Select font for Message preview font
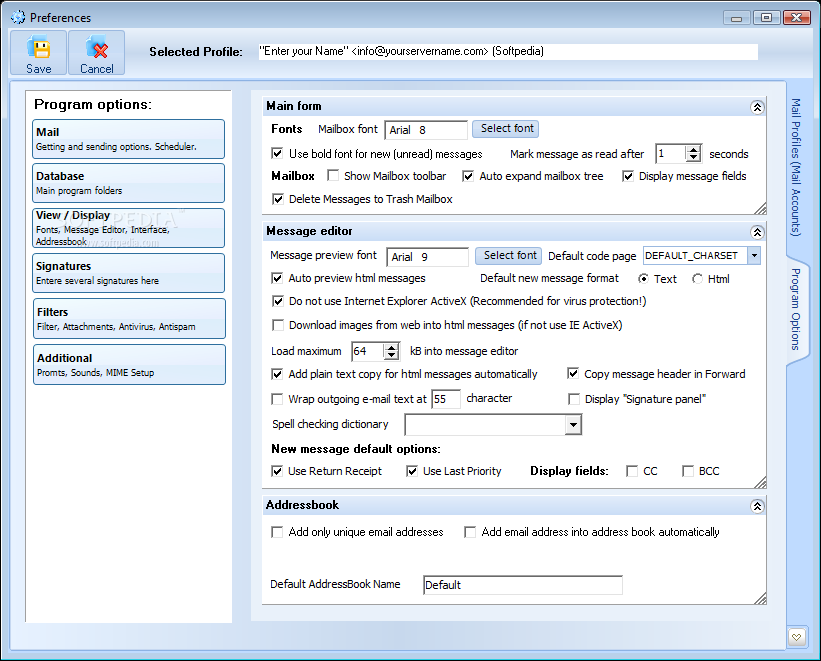 click(x=508, y=256)
